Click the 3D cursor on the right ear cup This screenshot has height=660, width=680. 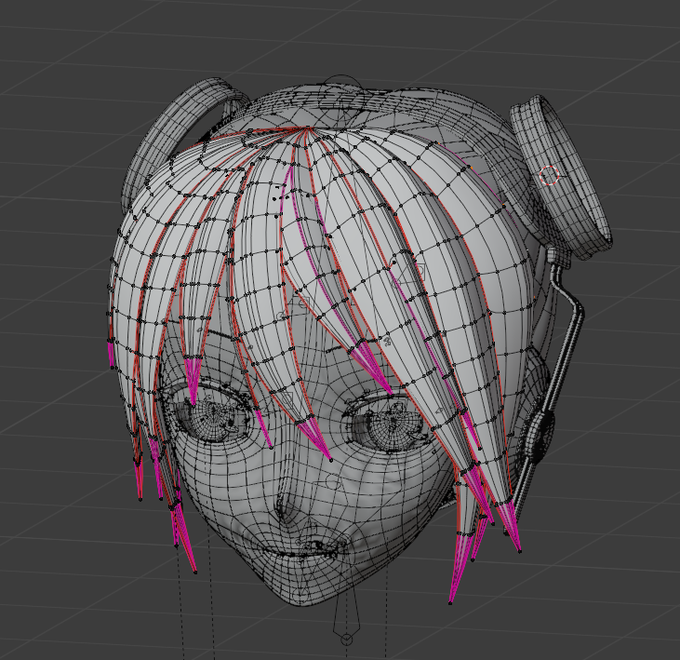click(x=549, y=176)
